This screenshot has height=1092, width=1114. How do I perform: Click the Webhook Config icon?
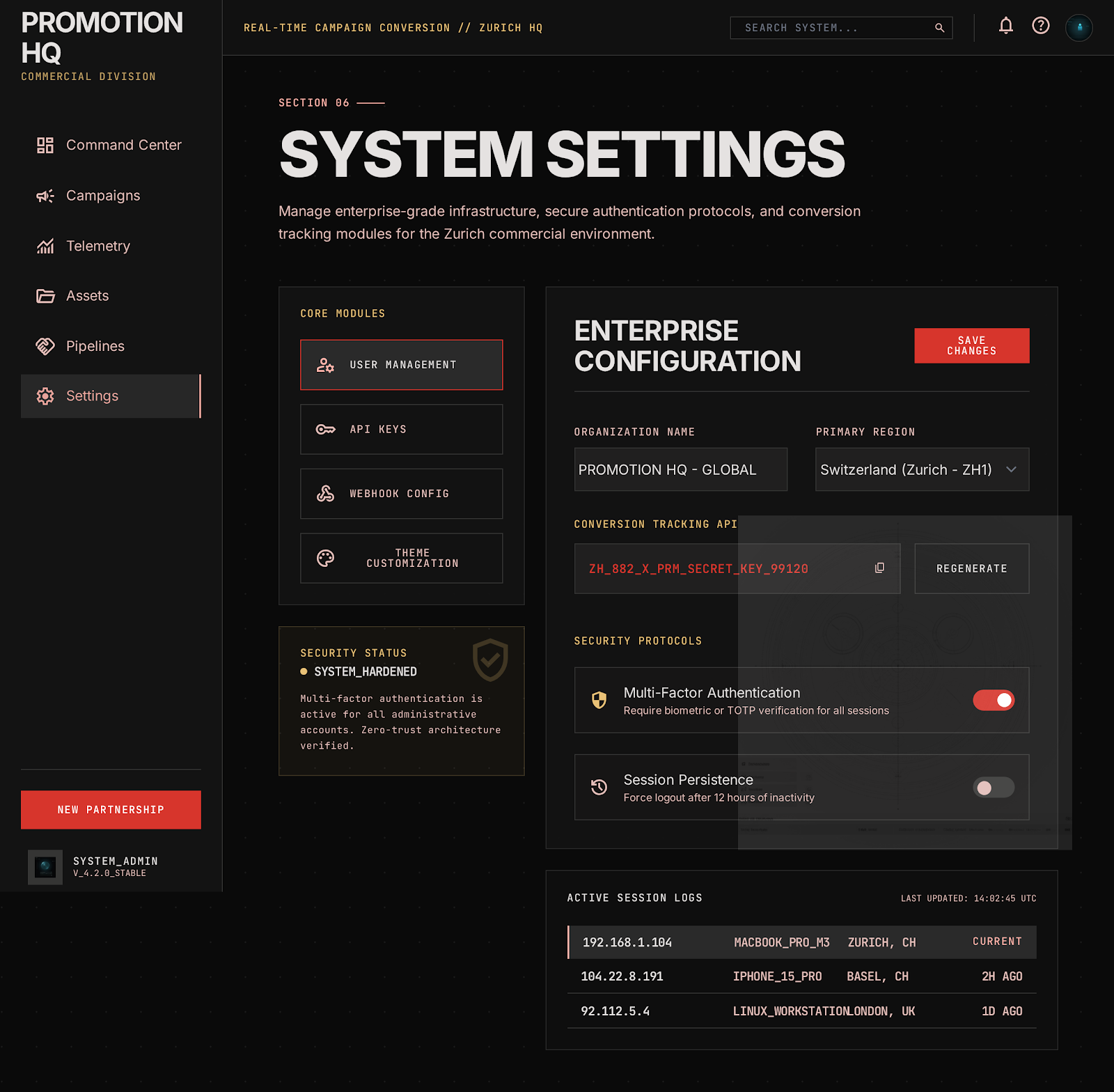coord(325,494)
